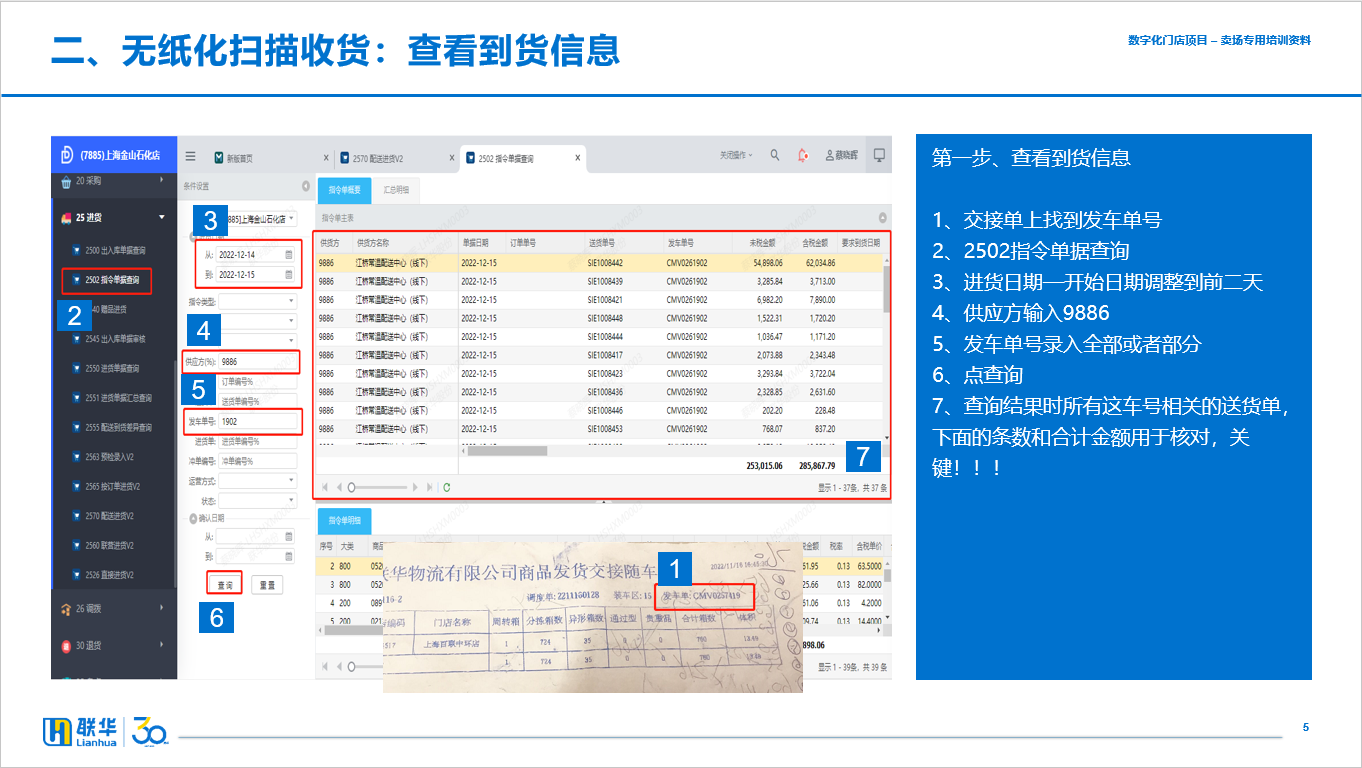
Task: Click the 发车单号 field containing 1902
Action: pyautogui.click(x=258, y=422)
